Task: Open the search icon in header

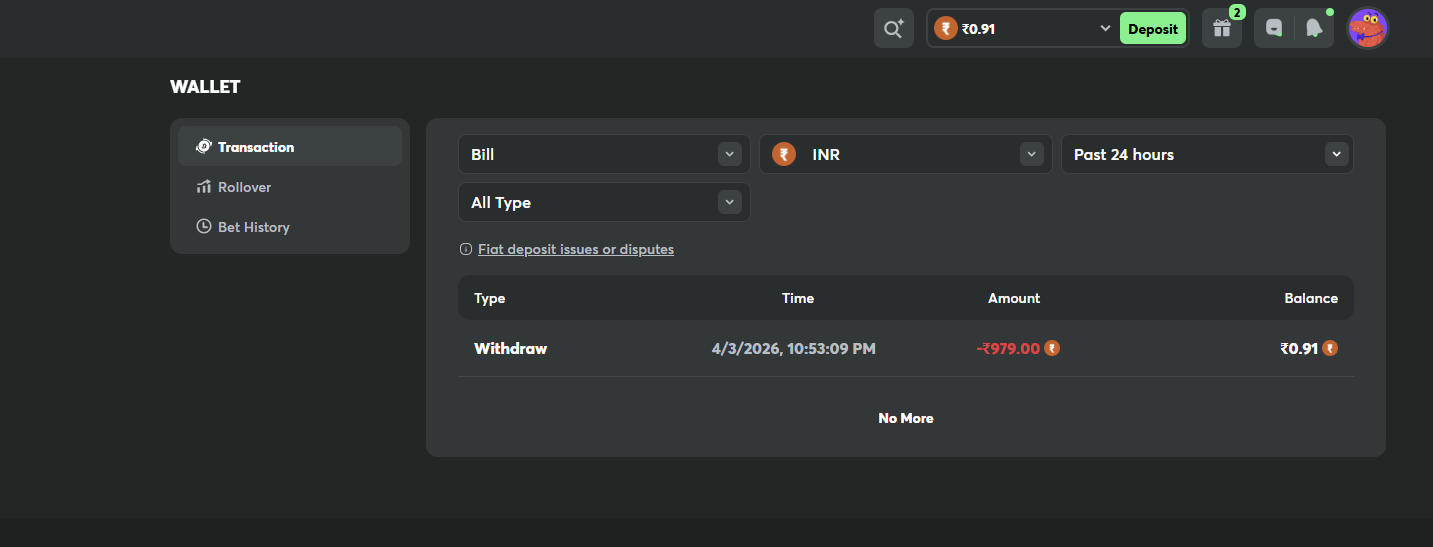Action: tap(893, 28)
